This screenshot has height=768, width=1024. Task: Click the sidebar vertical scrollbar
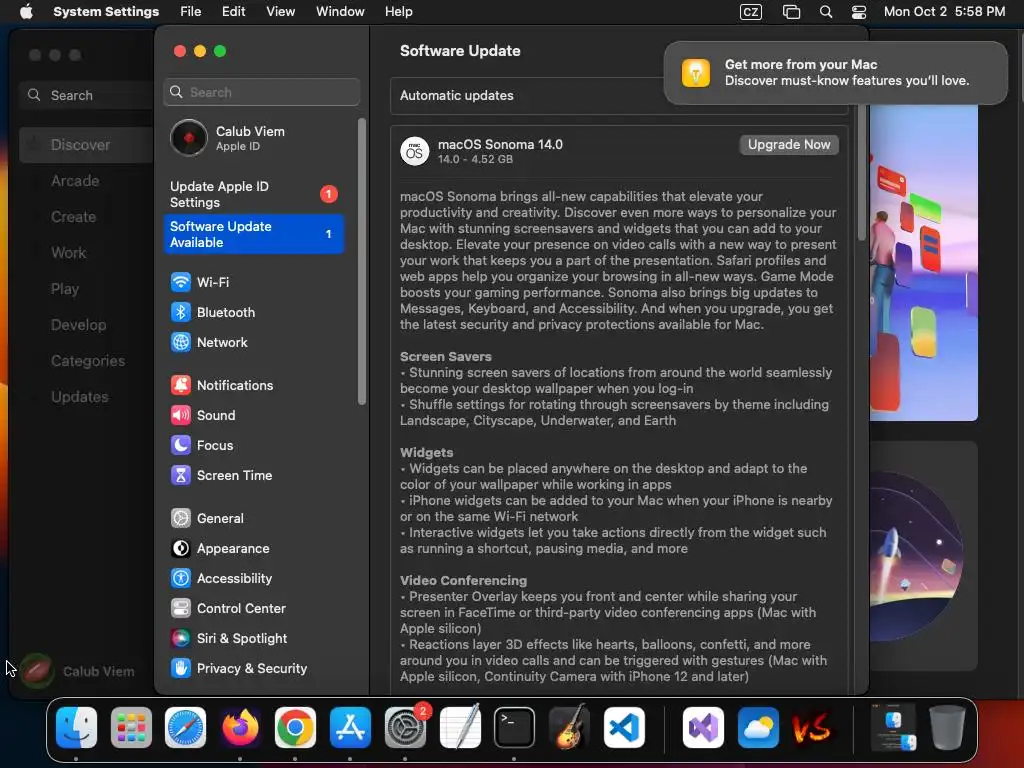362,261
